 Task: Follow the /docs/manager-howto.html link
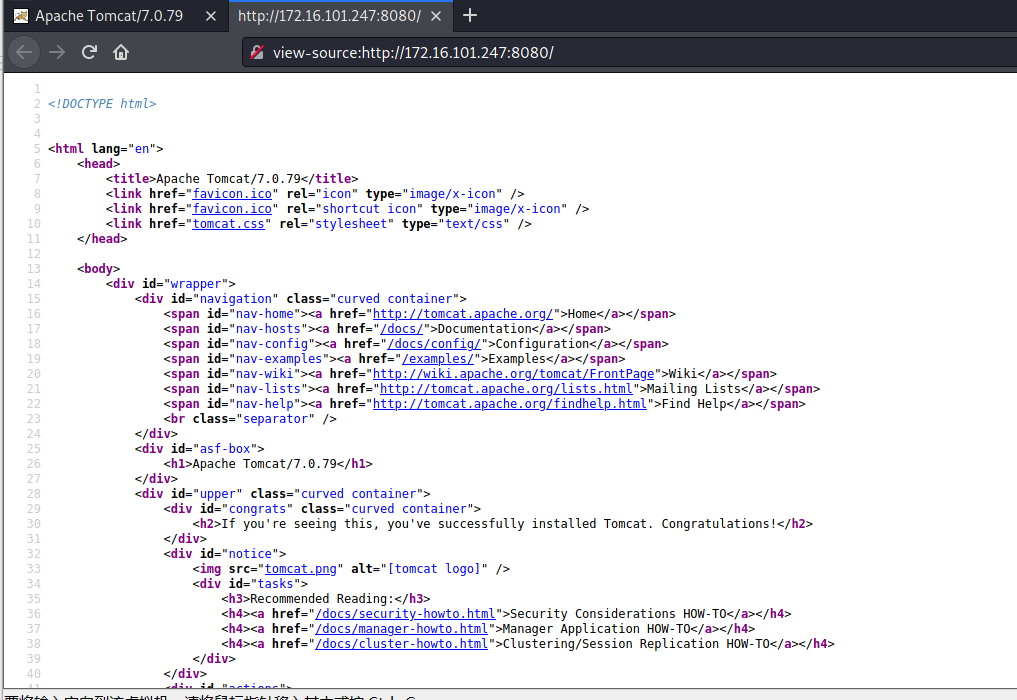[401, 629]
